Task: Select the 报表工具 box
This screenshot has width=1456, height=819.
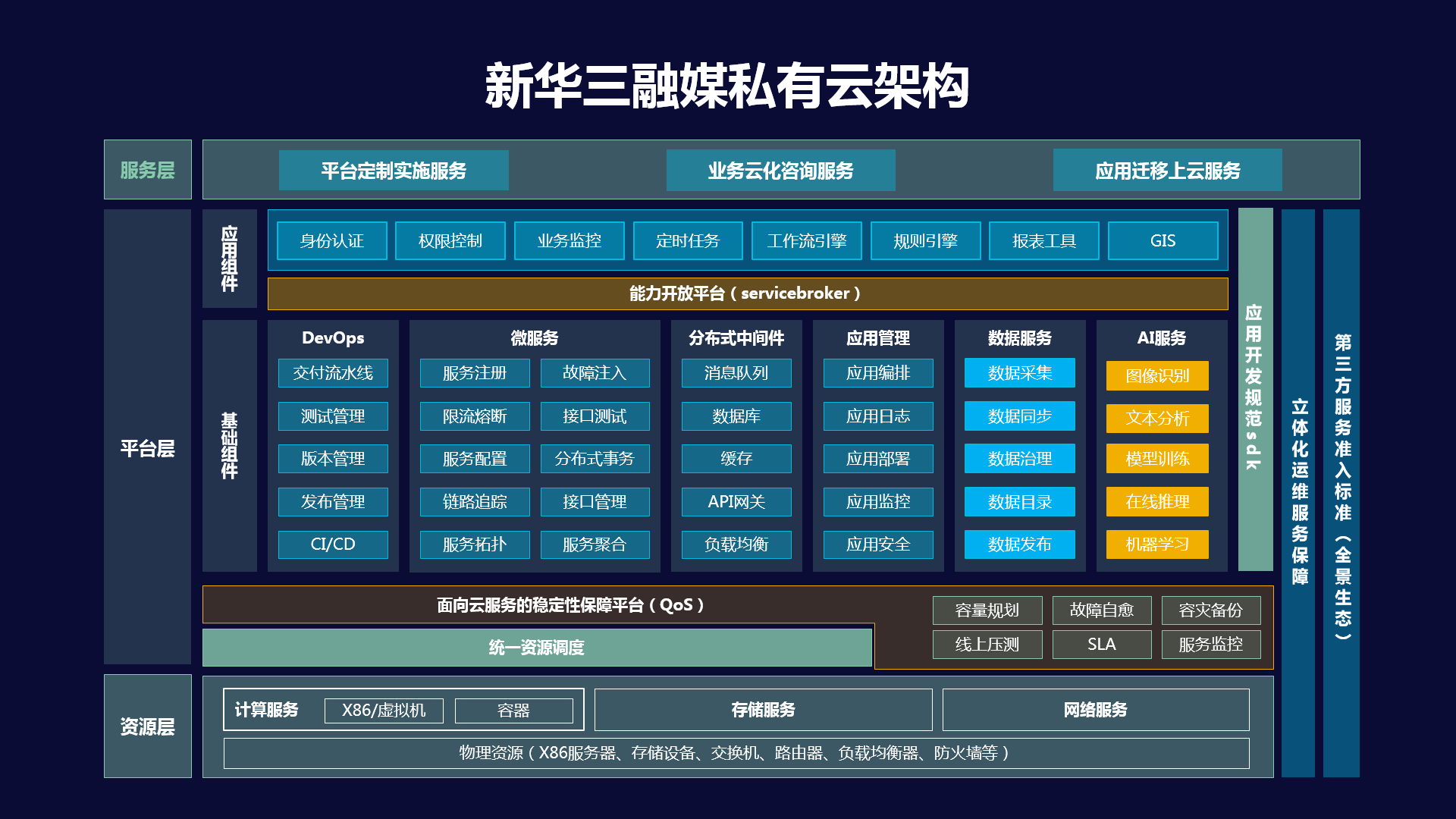Action: coord(1044,240)
